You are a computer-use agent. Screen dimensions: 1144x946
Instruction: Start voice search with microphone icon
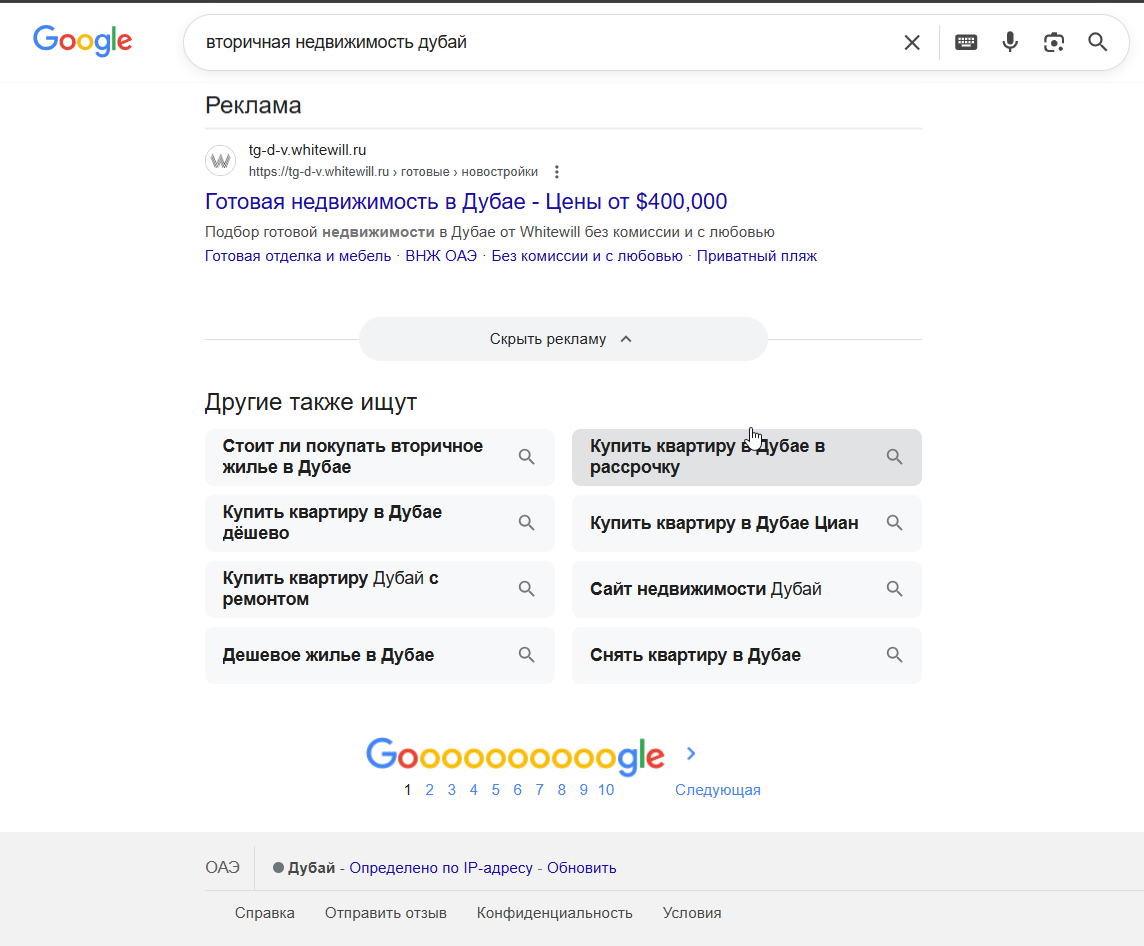(x=1010, y=42)
